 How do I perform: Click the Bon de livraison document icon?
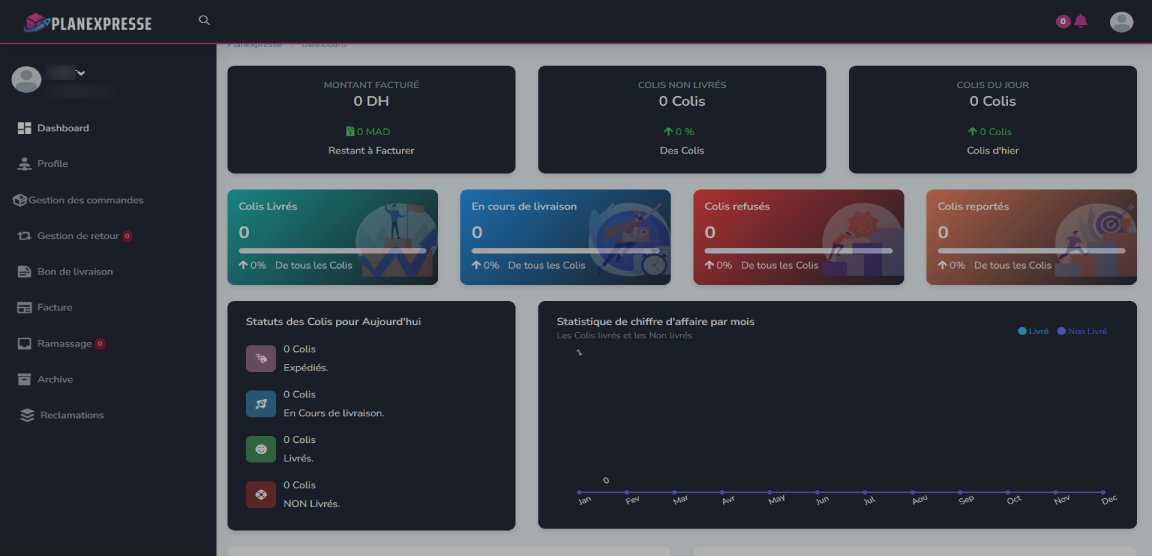(25, 272)
